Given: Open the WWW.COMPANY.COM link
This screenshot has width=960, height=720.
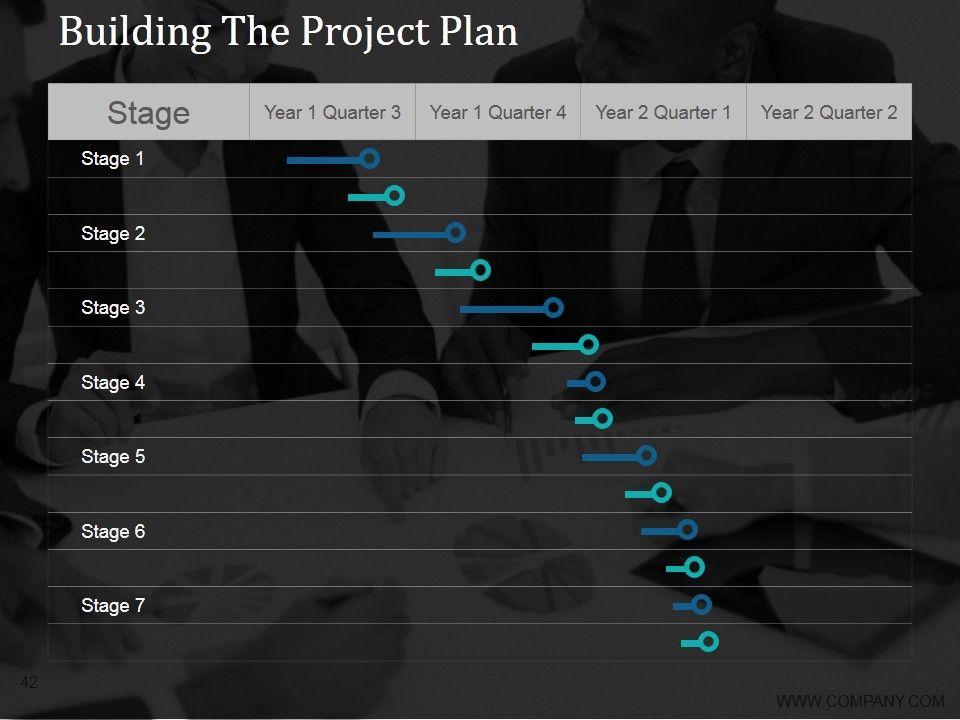Looking at the screenshot, I should coord(860,700).
